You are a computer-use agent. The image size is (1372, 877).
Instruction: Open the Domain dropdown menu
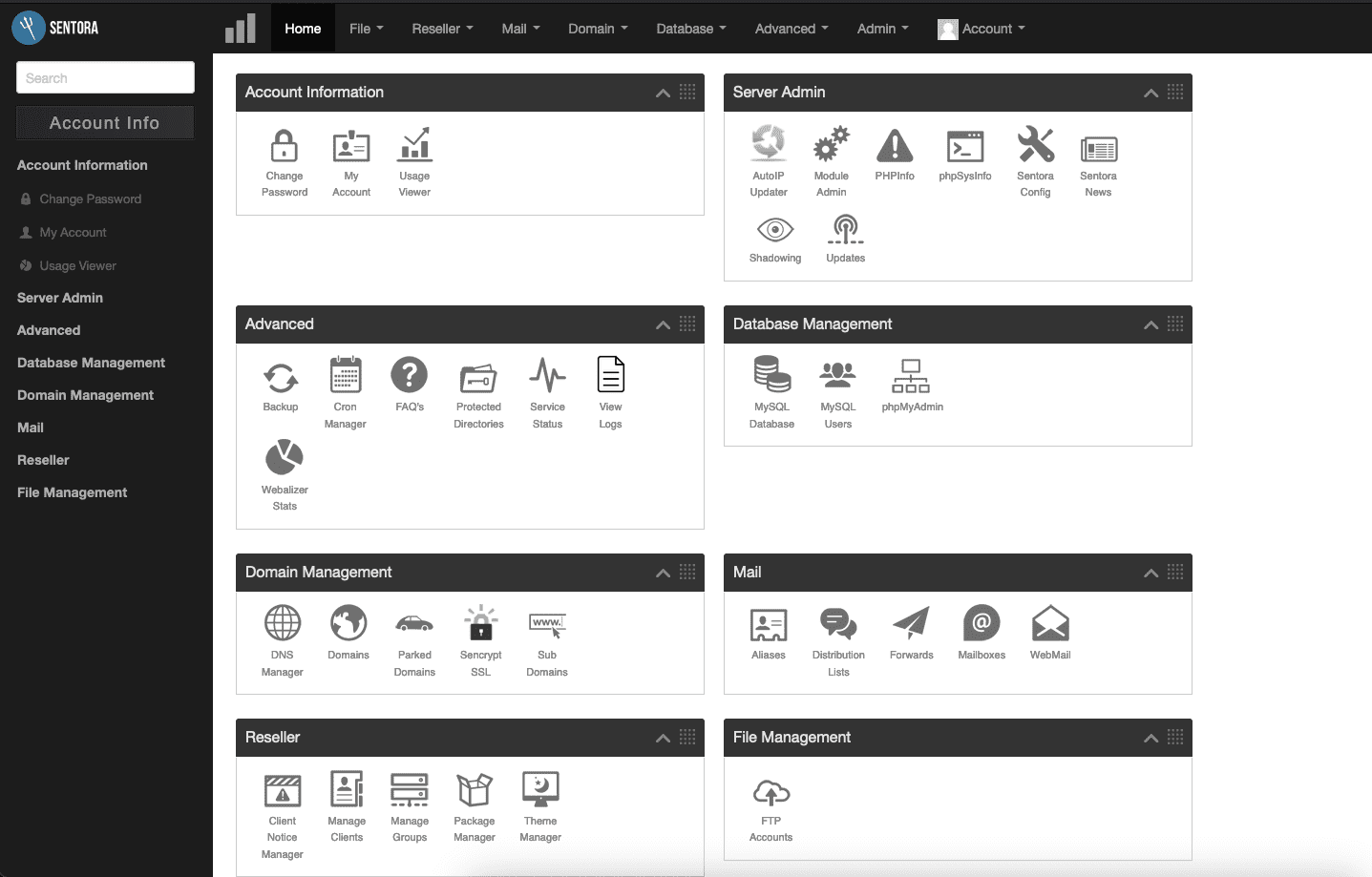(598, 29)
